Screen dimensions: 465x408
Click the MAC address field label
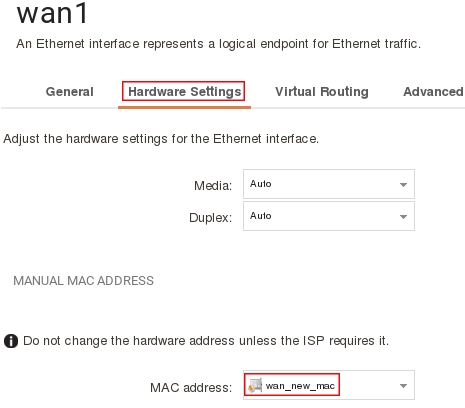[191, 388]
